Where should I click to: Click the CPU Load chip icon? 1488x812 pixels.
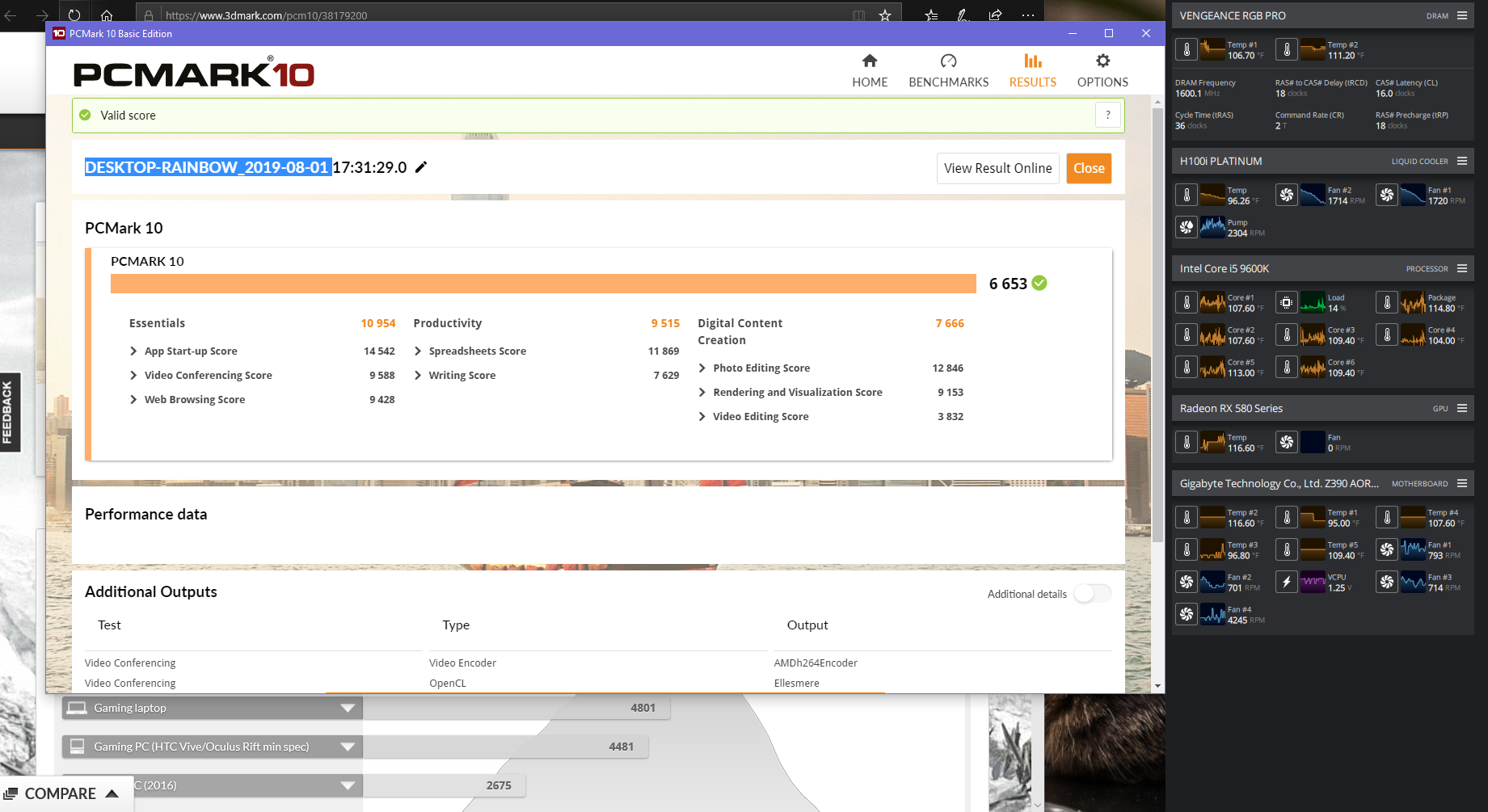(x=1287, y=302)
